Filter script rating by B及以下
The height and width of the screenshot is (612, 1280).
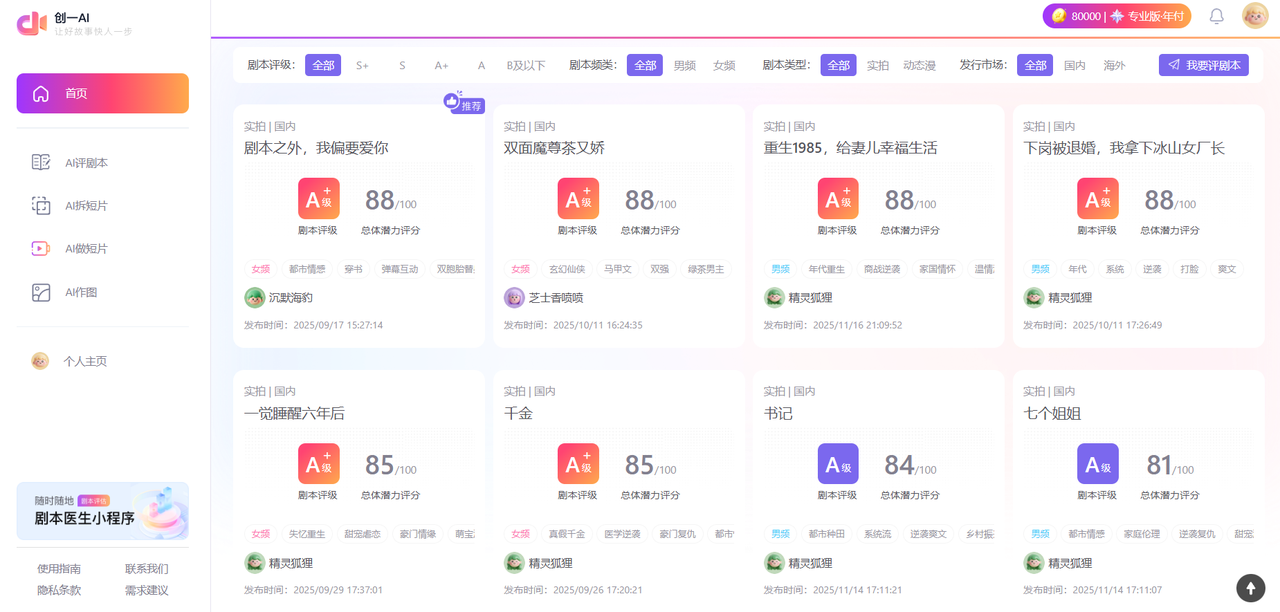point(526,65)
